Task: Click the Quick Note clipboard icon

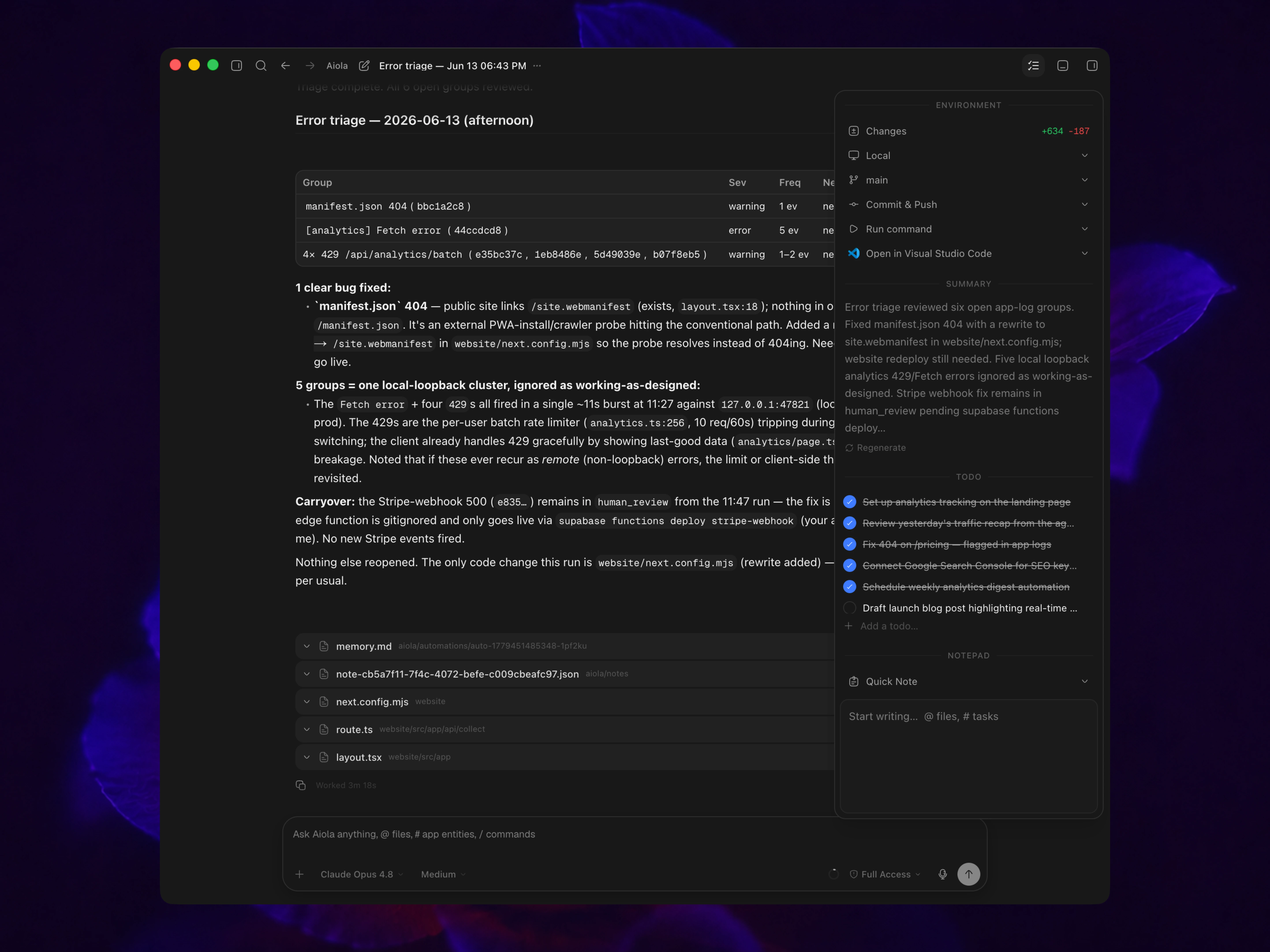Action: tap(854, 682)
